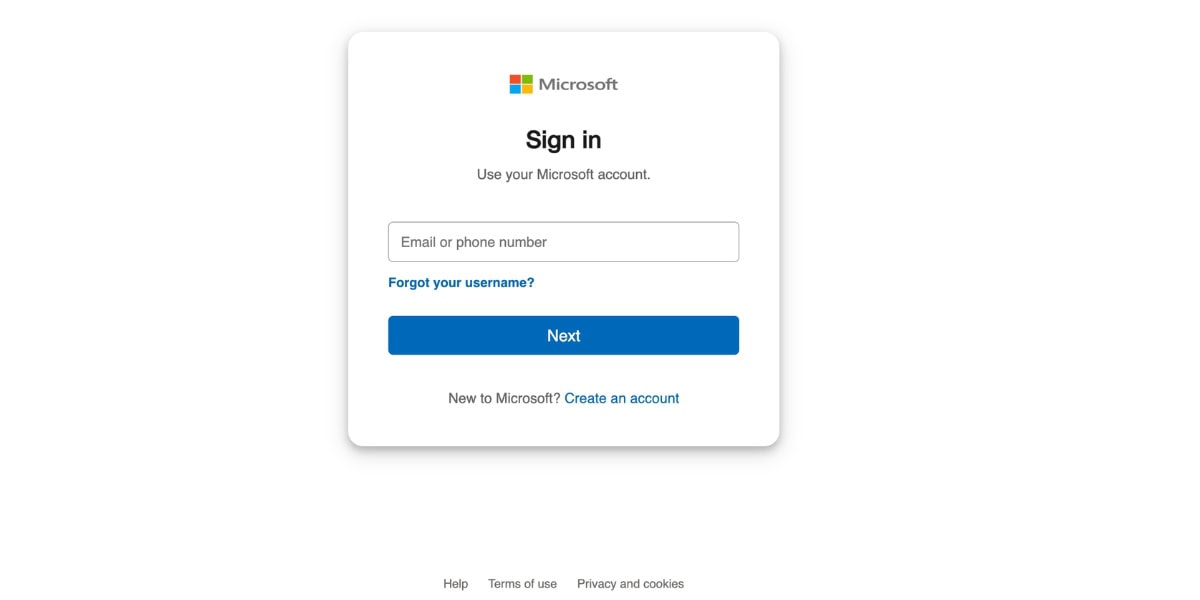Screen dimensions: 1200x600
Task: Select the green square in the Microsoft logo
Action: point(527,78)
